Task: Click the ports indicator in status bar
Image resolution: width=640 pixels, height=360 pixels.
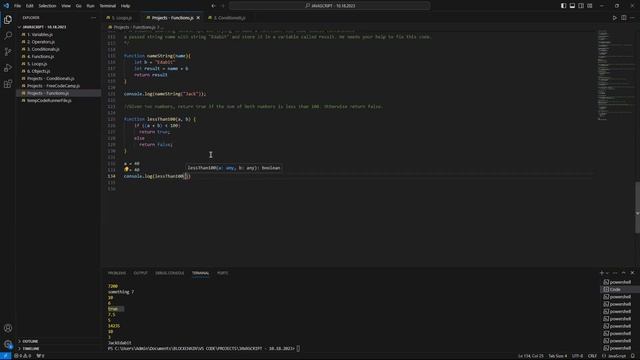Action: point(40,356)
